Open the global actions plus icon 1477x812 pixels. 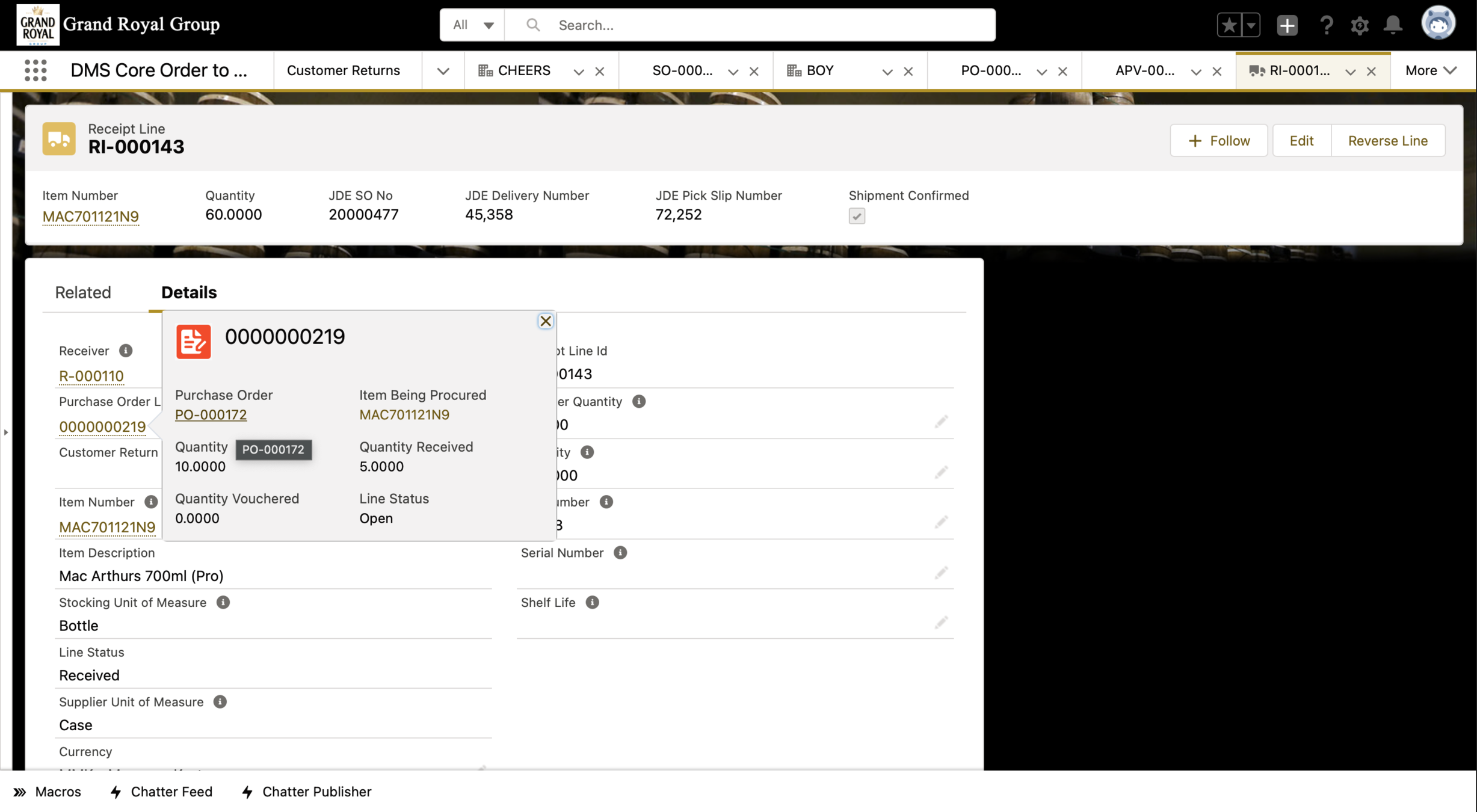pyautogui.click(x=1287, y=25)
